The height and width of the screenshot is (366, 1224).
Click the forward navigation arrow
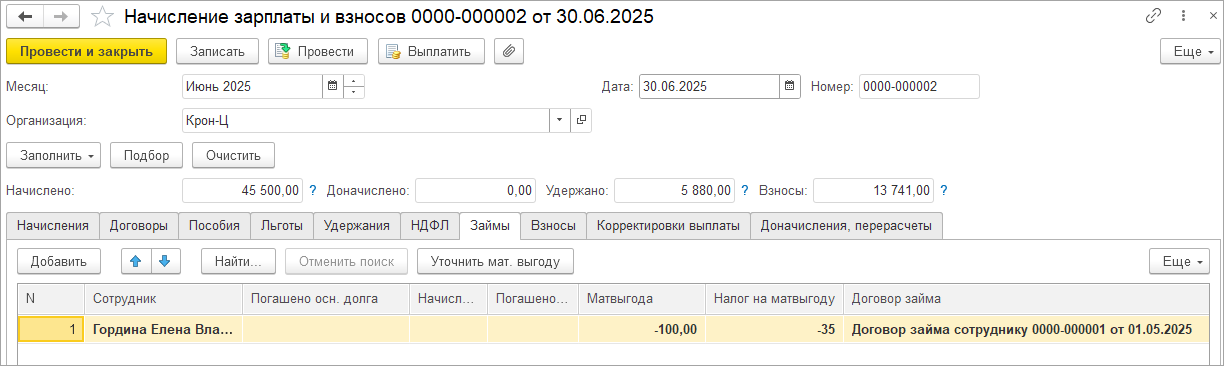click(x=60, y=17)
